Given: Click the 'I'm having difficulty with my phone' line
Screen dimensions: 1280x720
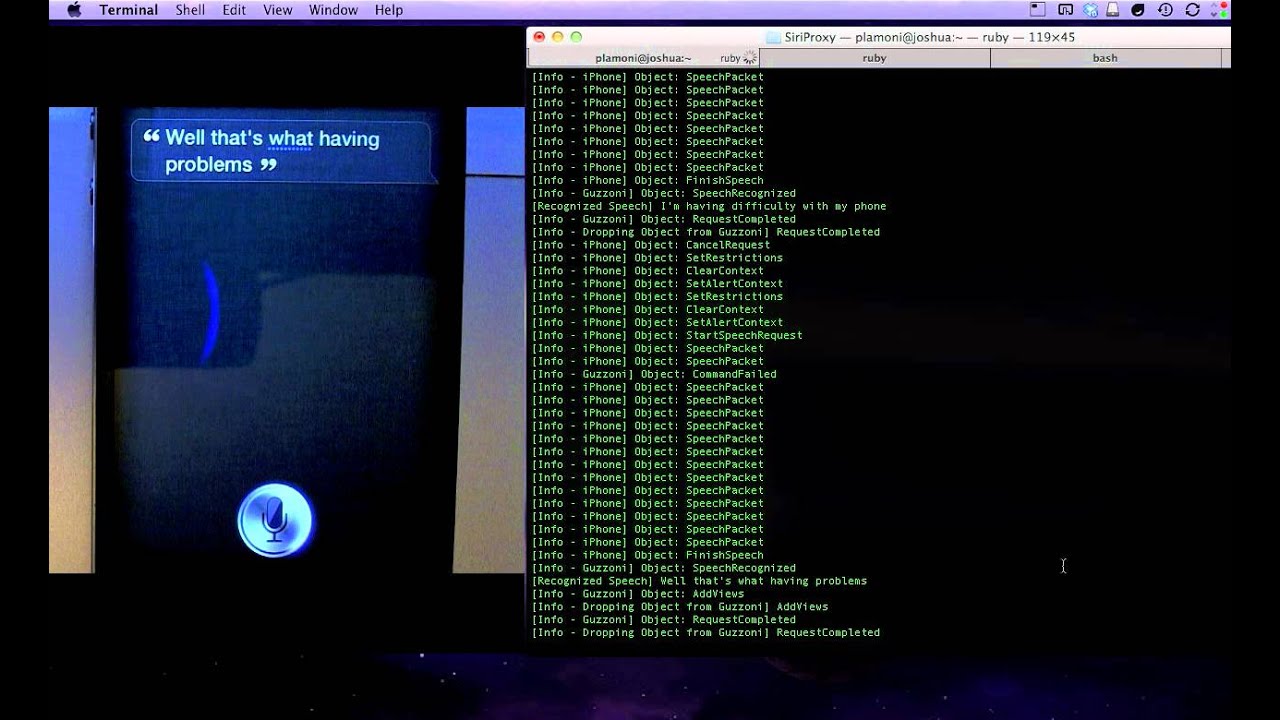Looking at the screenshot, I should click(x=708, y=206).
